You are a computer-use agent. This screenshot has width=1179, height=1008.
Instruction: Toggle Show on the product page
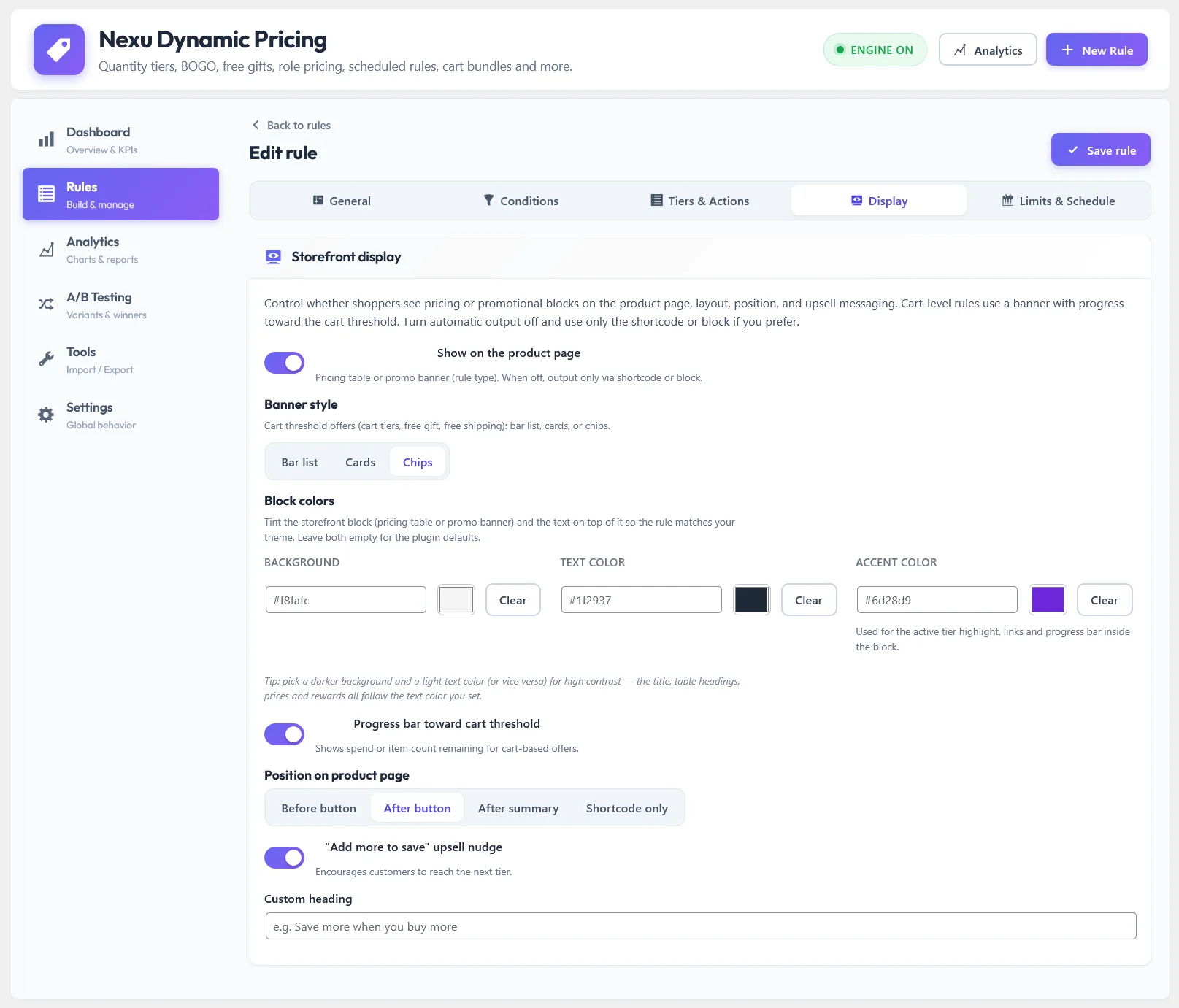284,363
